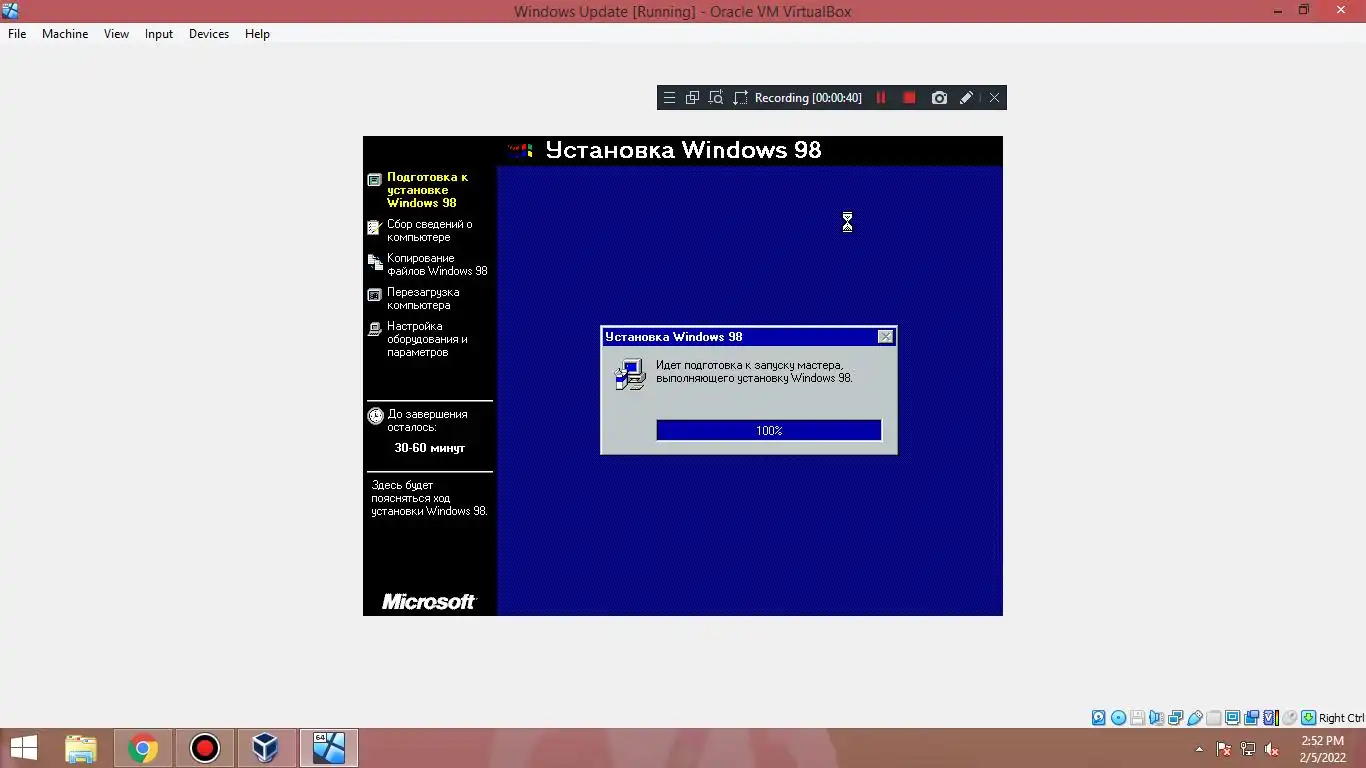Viewport: 1366px width, 768px height.
Task: Click the VirtualBox floppy disk status icon
Action: point(1137,718)
